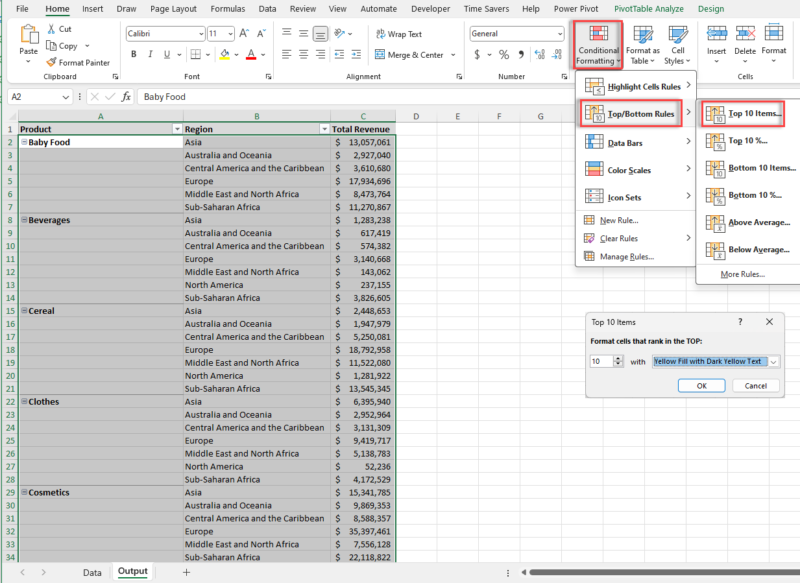Collapse the Baby Food group
The height and width of the screenshot is (583, 800).
point(24,142)
